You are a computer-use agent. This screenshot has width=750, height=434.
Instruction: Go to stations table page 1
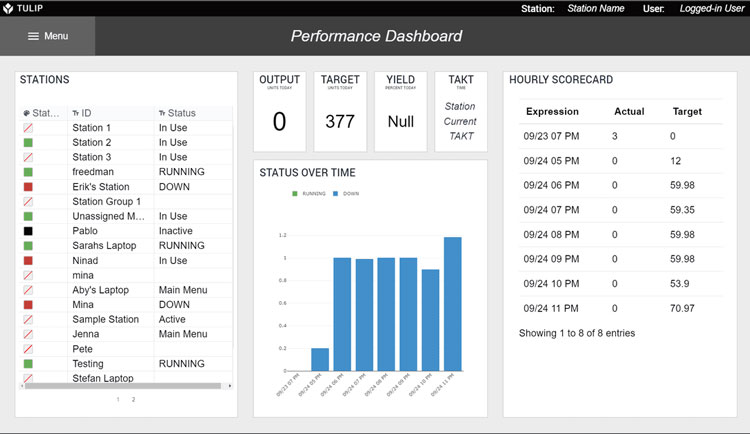coord(118,399)
